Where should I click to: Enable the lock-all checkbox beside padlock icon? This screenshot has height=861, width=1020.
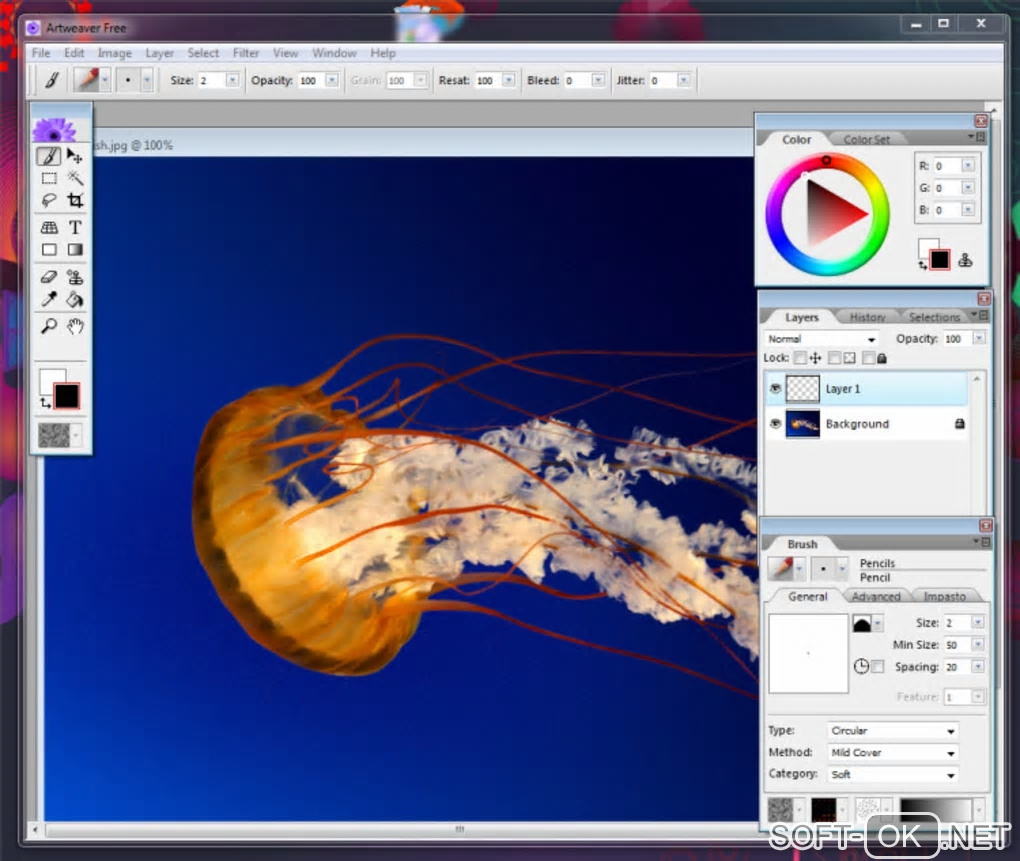point(868,358)
